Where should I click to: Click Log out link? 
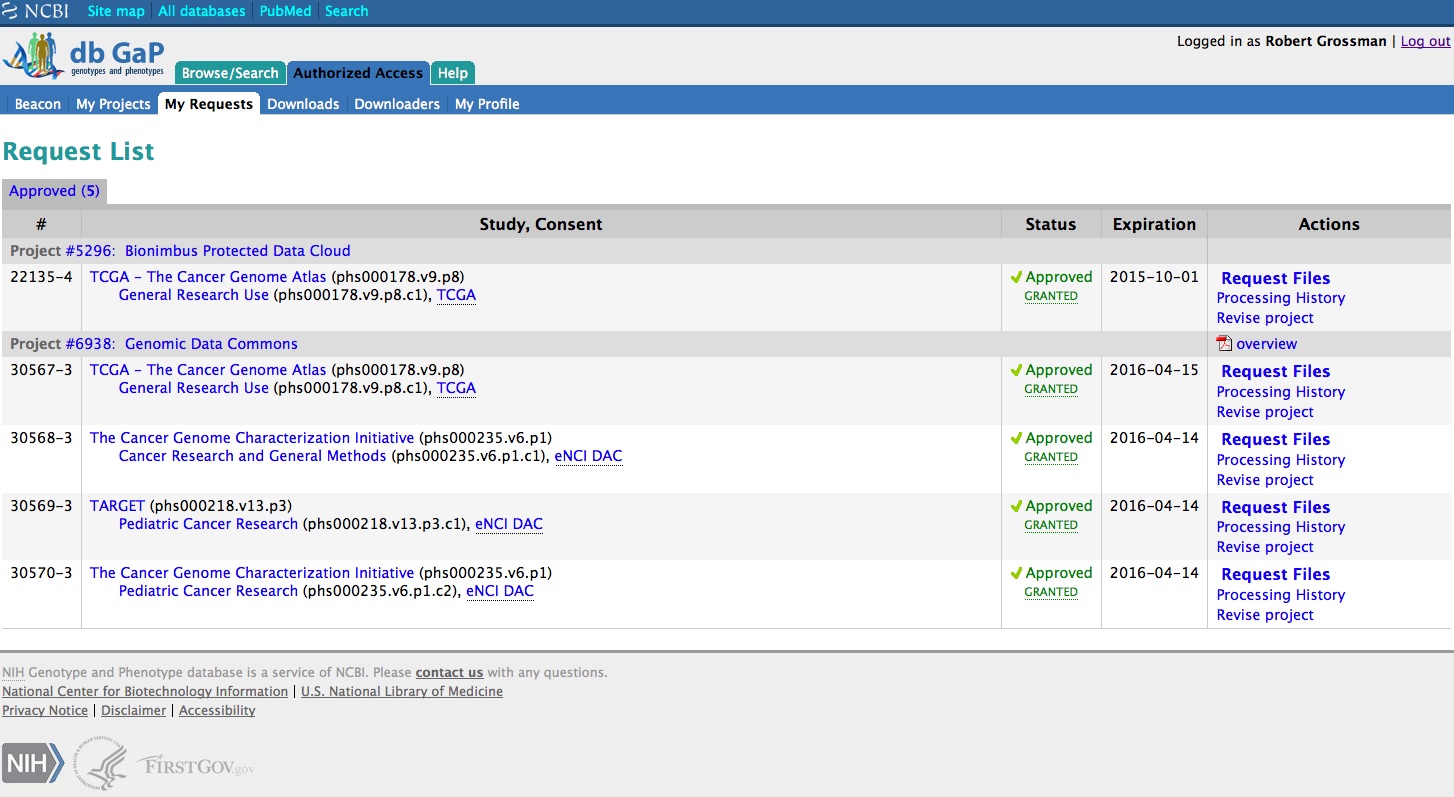tap(1425, 41)
